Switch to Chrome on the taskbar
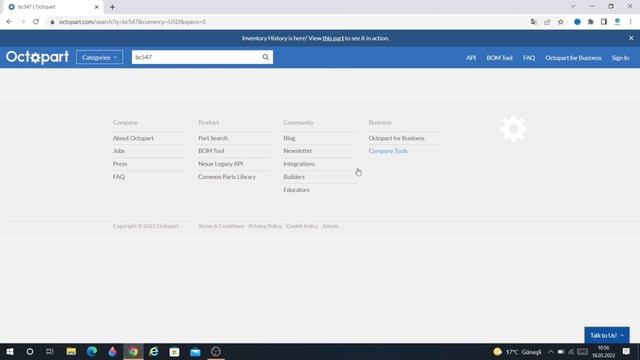This screenshot has height=360, width=640. click(133, 351)
